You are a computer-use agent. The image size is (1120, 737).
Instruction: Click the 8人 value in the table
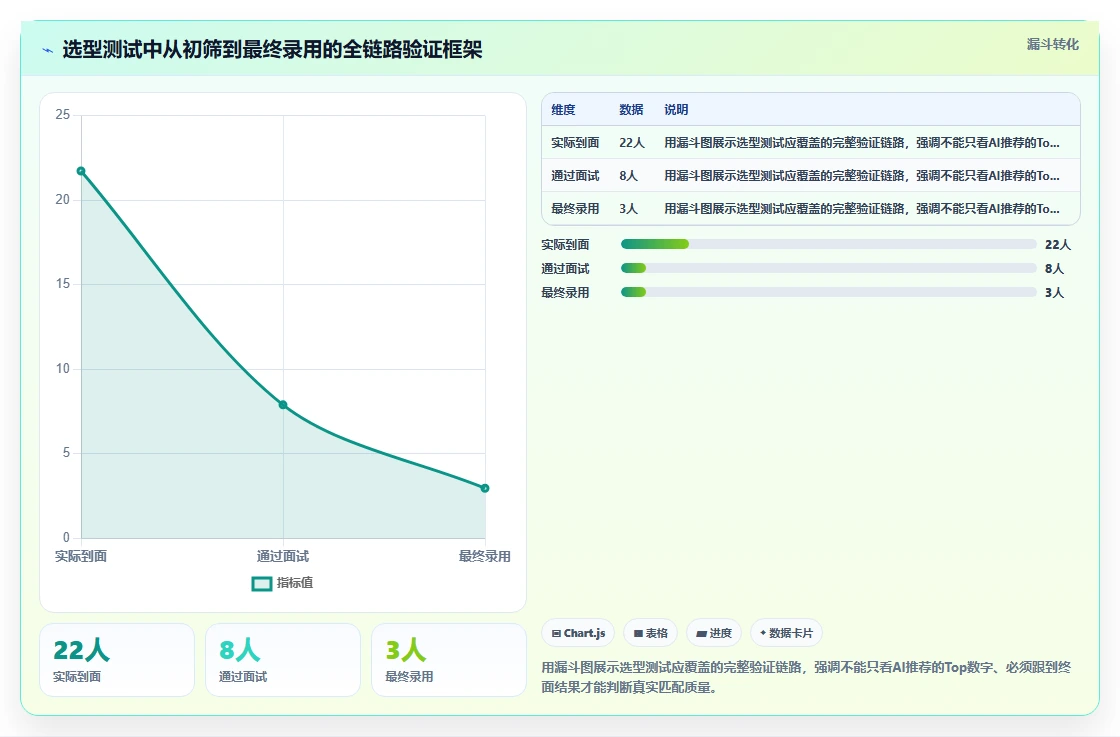[x=629, y=176]
